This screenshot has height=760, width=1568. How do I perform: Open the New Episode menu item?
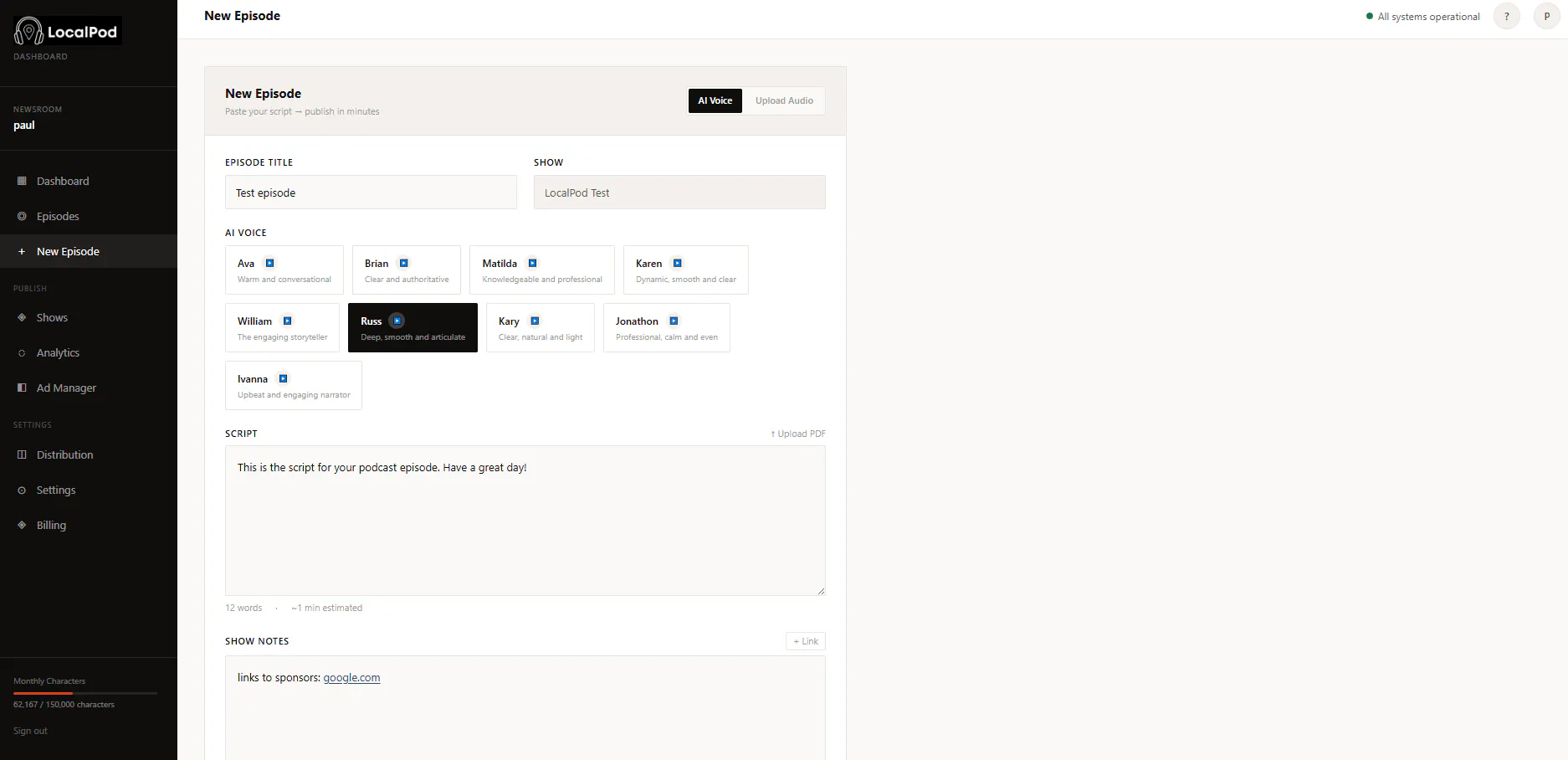click(x=89, y=251)
